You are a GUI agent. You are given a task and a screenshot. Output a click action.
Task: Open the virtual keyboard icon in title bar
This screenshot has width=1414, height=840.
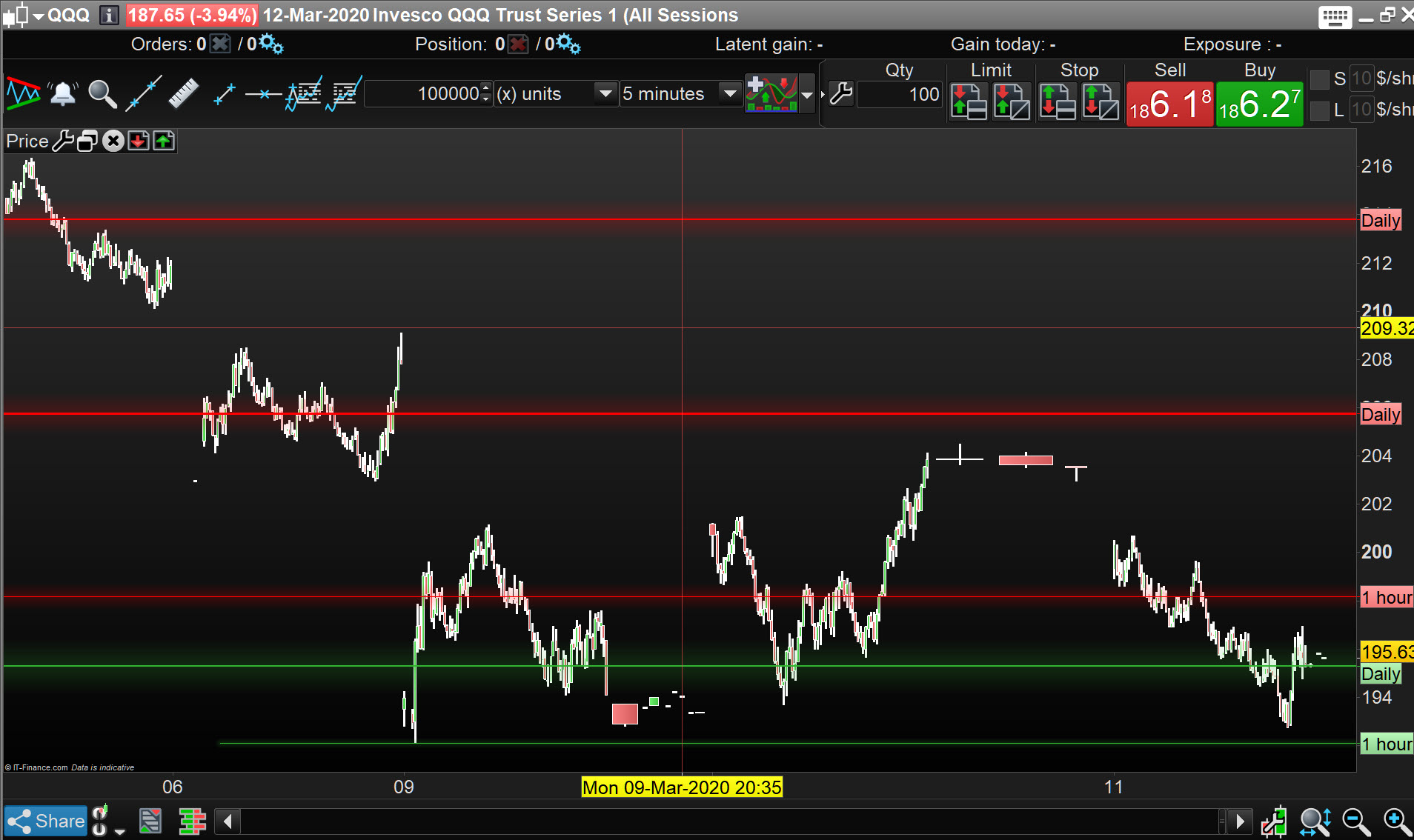1335,16
